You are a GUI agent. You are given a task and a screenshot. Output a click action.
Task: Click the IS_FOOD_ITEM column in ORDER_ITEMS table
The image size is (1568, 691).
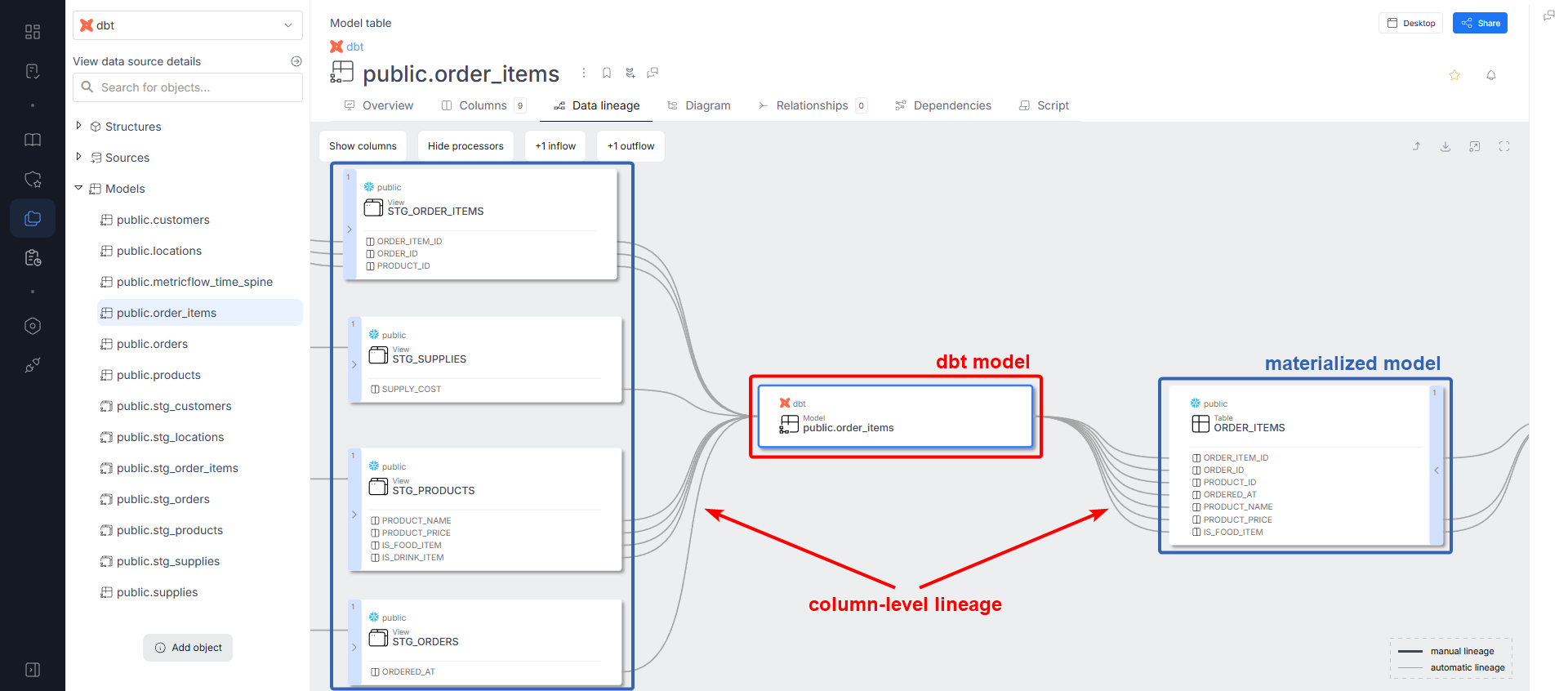[x=1232, y=532]
